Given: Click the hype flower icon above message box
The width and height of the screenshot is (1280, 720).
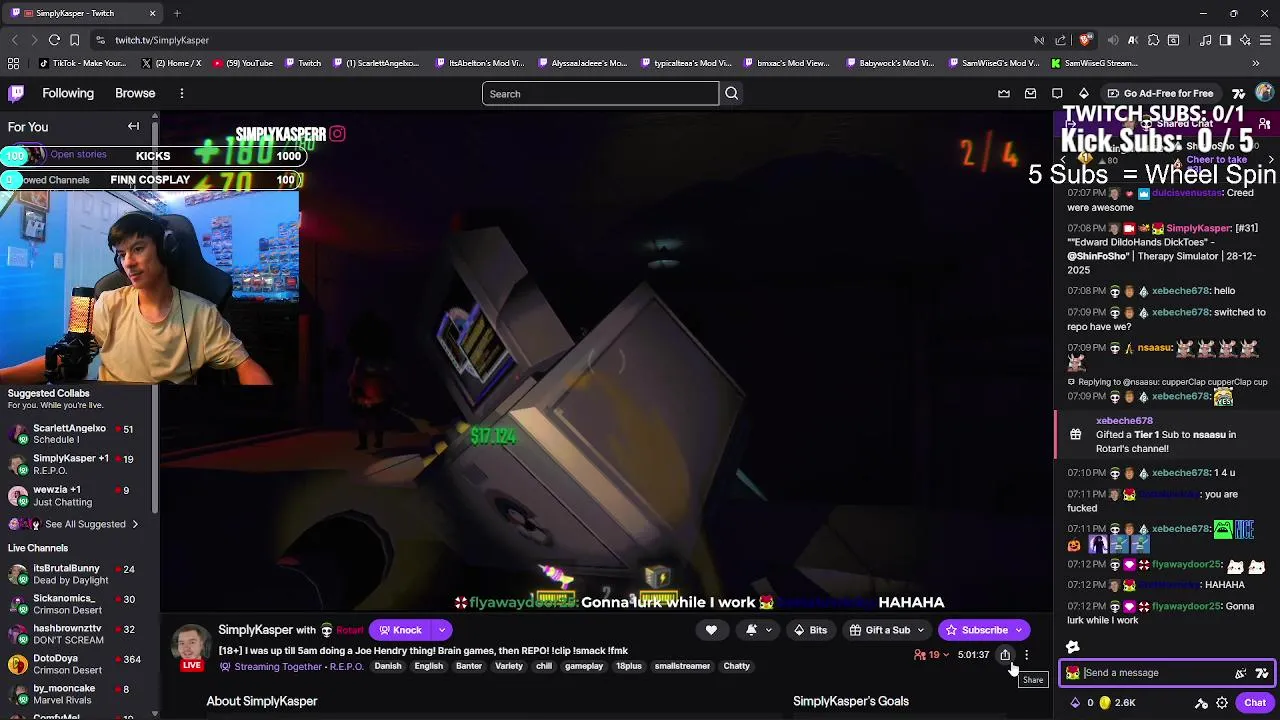Looking at the screenshot, I should 1073,647.
